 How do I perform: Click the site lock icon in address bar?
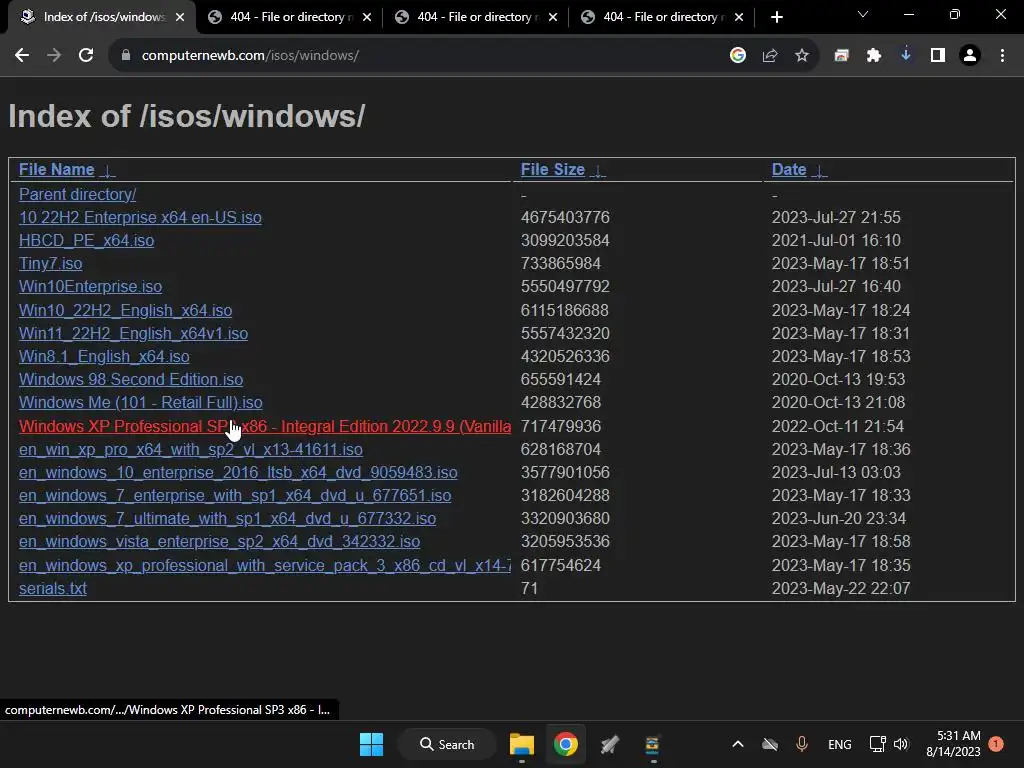point(125,56)
